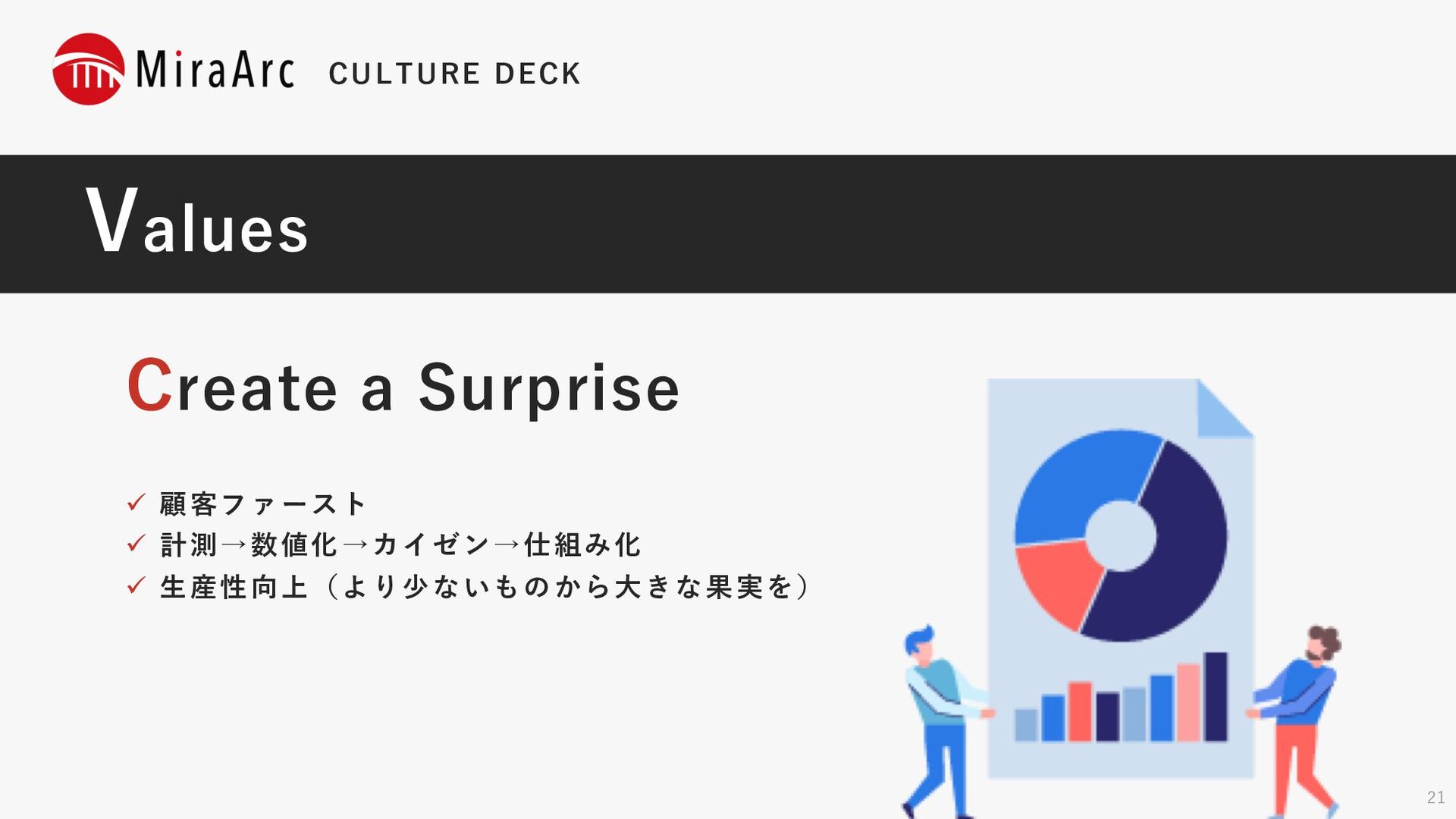Click the checkmark beside 顧客ファースト

(x=136, y=502)
